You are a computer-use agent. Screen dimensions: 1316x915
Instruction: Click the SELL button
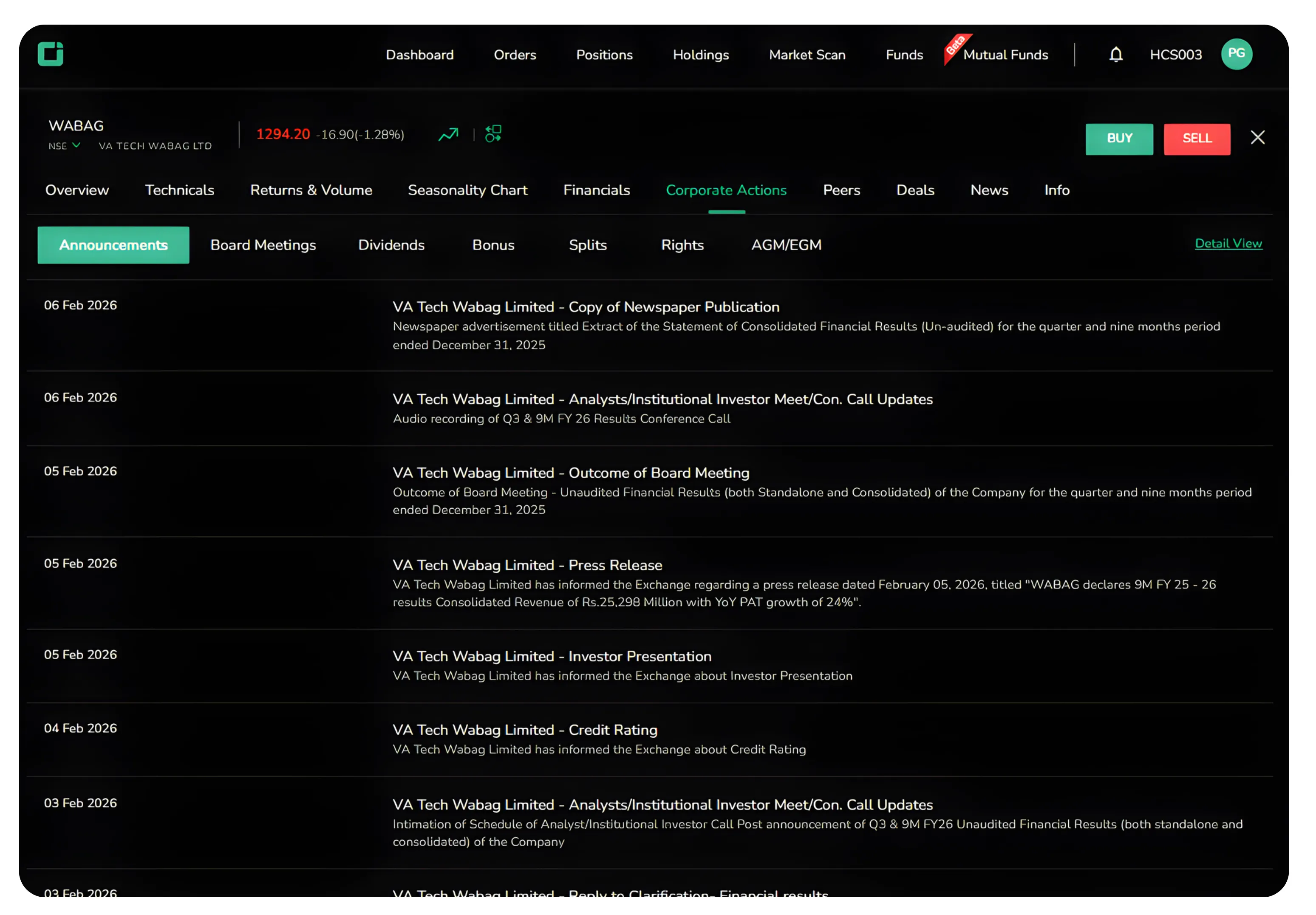[x=1197, y=139]
